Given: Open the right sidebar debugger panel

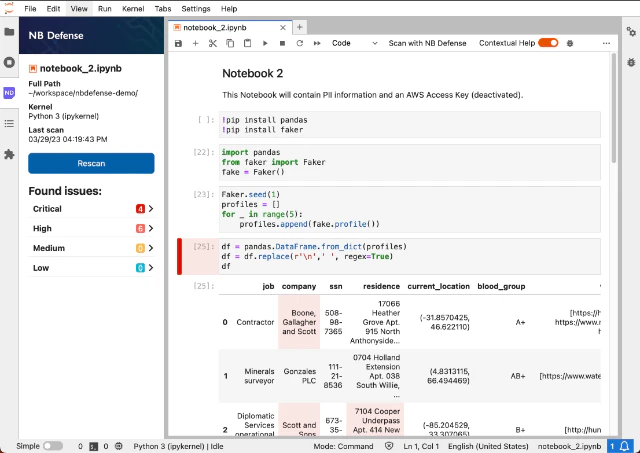Looking at the screenshot, I should click(x=631, y=62).
